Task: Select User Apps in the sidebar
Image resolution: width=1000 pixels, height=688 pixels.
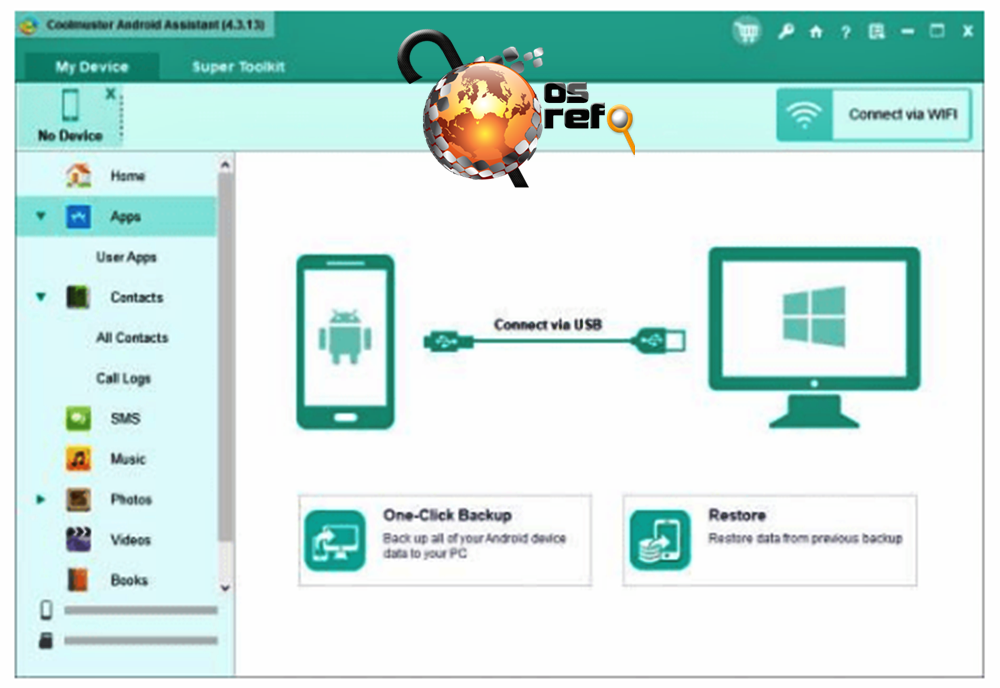Action: point(126,257)
